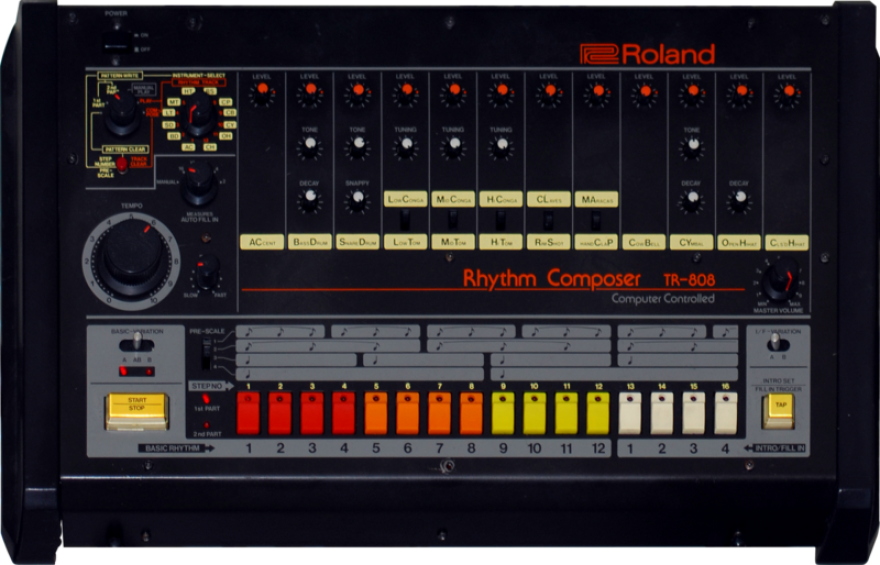Click the yellow Start/Stop button
Viewport: 880px width, 565px height.
[x=137, y=411]
